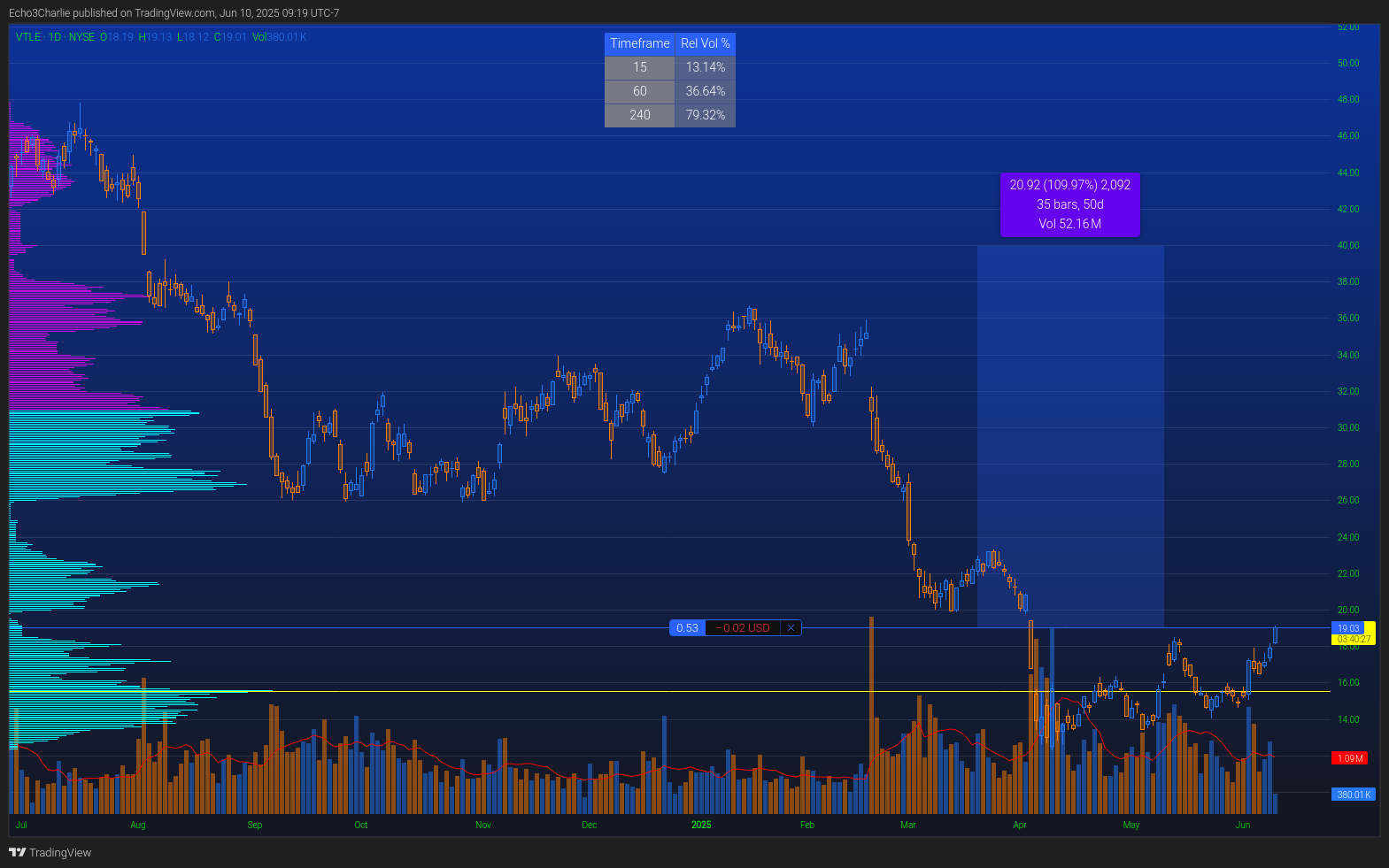
Task: Click the 240 timeframe table cell
Action: pos(640,115)
